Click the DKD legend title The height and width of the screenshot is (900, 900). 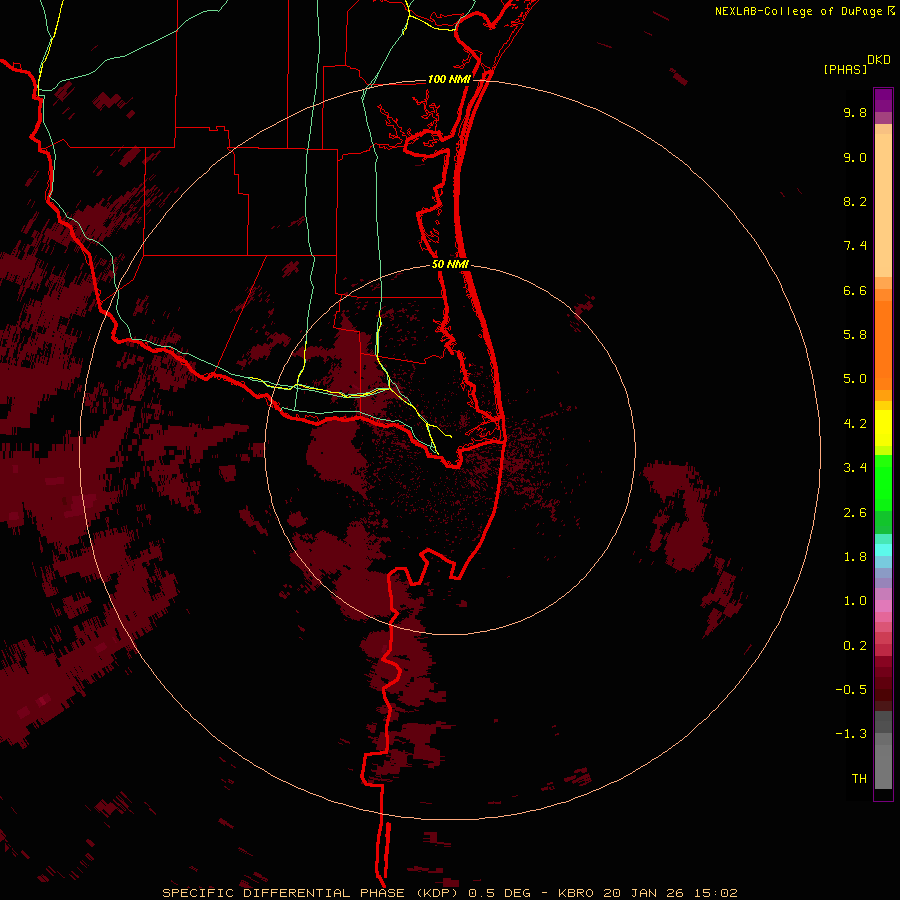[x=879, y=59]
